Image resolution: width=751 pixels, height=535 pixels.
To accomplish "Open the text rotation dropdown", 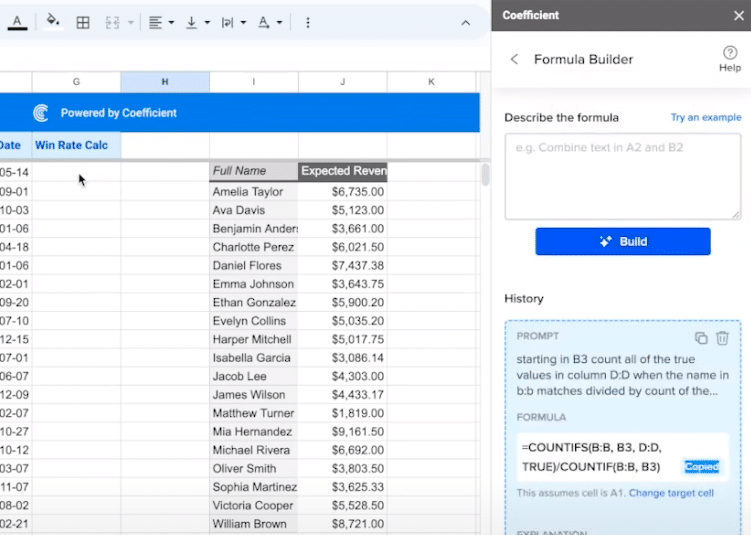I will (270, 22).
